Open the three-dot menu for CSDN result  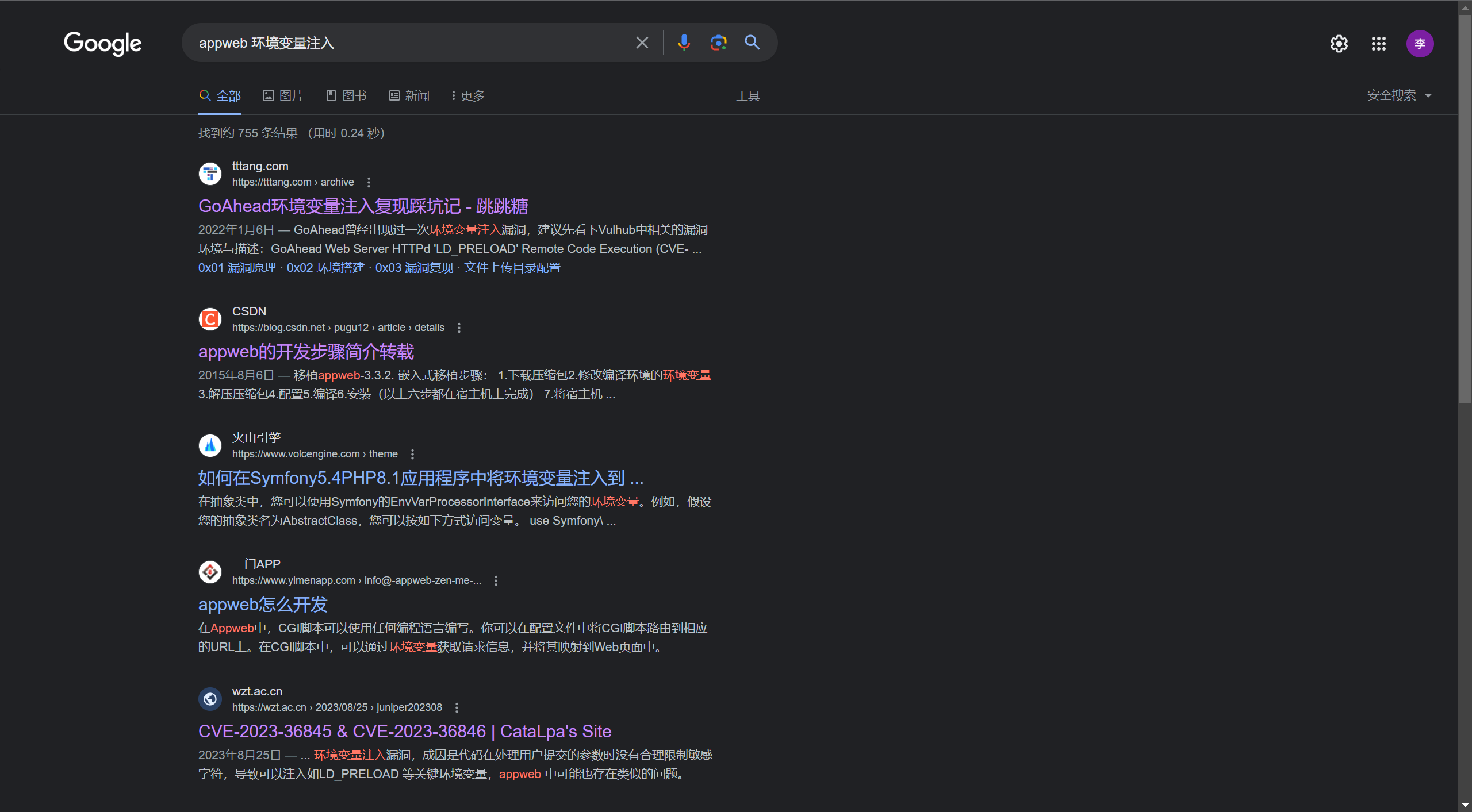pos(459,328)
